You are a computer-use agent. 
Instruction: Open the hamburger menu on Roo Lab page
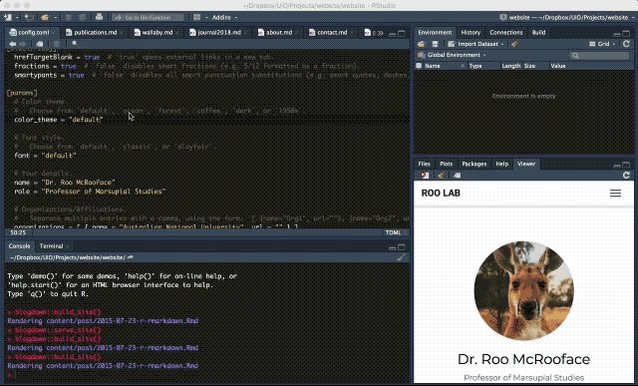pyautogui.click(x=615, y=193)
